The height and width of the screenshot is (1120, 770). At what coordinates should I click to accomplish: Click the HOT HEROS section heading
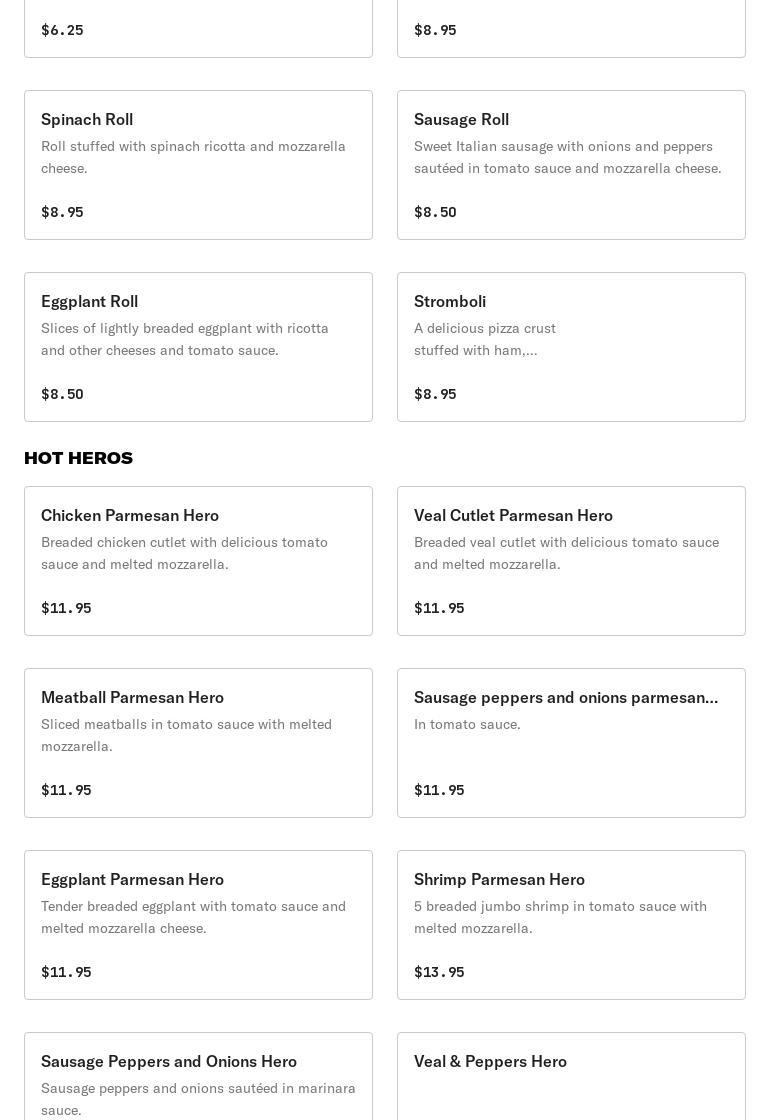78,458
